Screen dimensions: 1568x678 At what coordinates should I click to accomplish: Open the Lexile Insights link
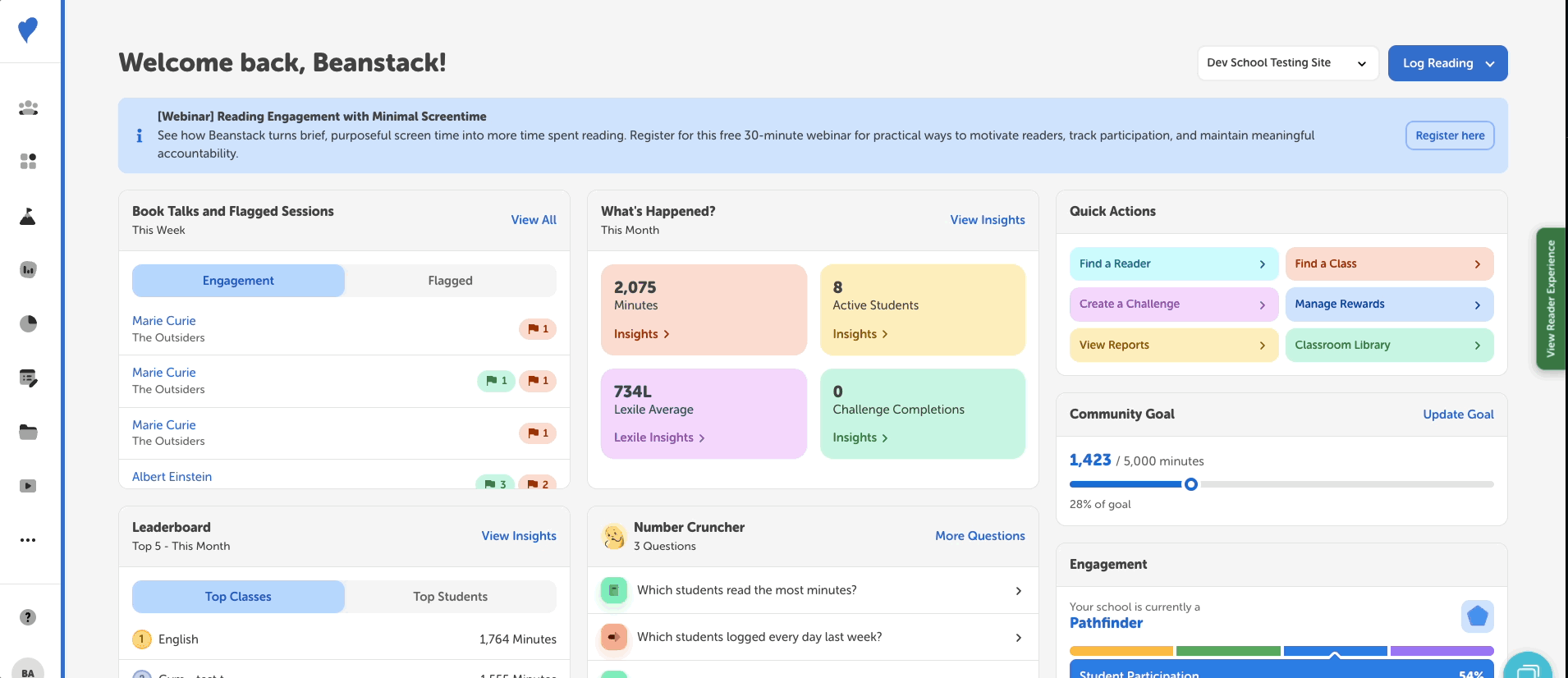659,437
